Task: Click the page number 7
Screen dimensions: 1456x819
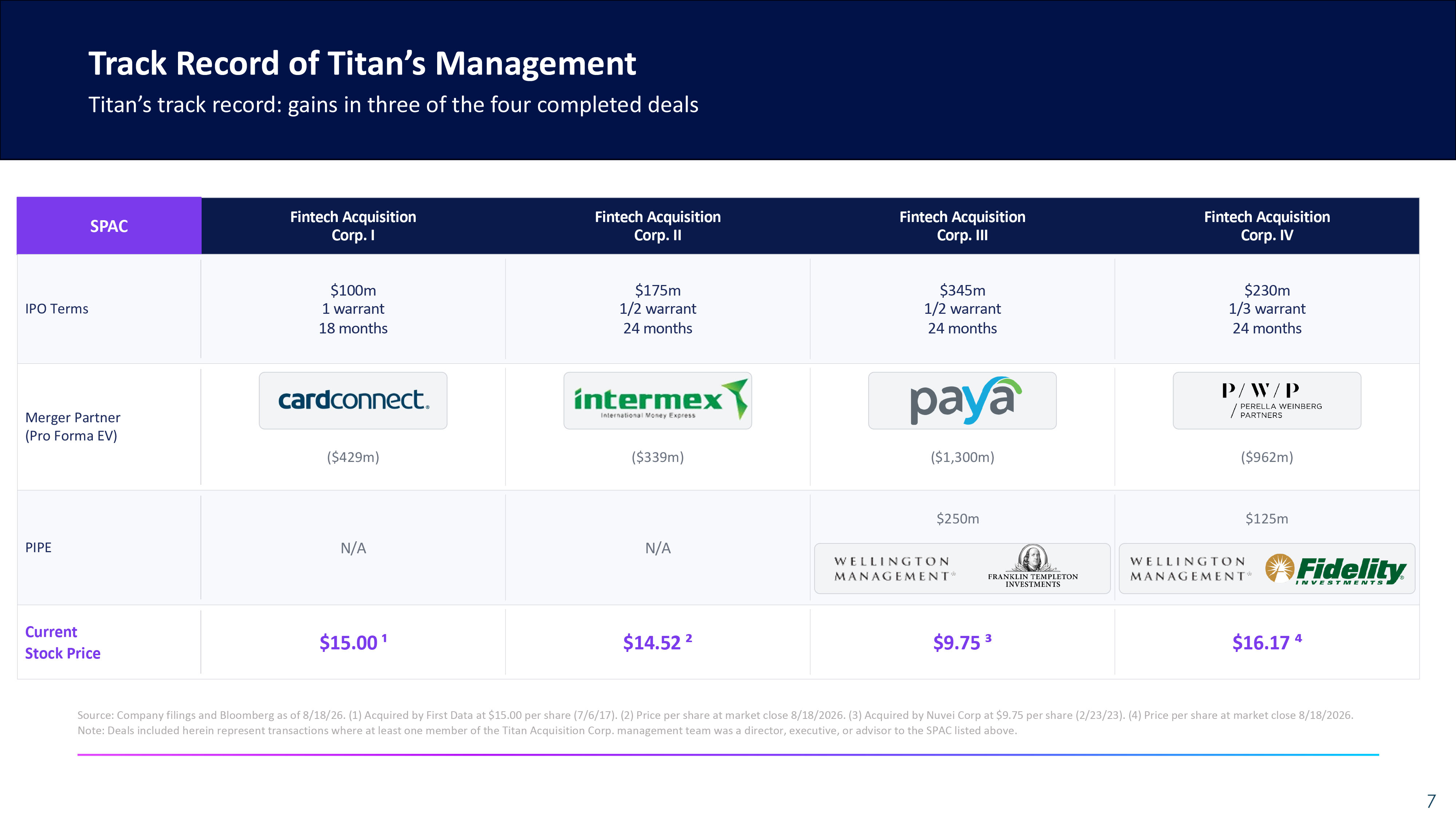Action: tap(1431, 801)
